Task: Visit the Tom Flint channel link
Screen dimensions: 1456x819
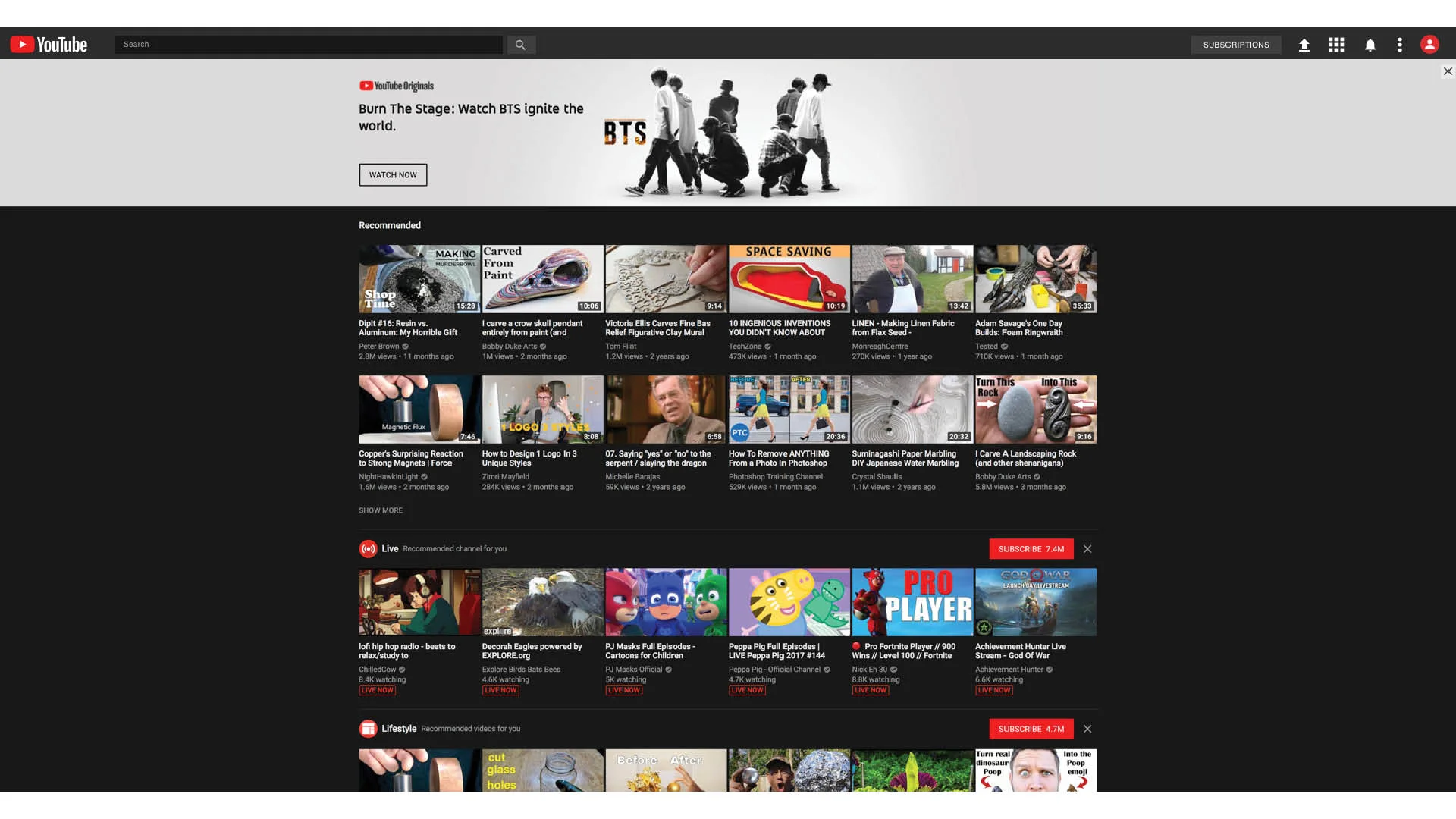Action: pos(621,347)
